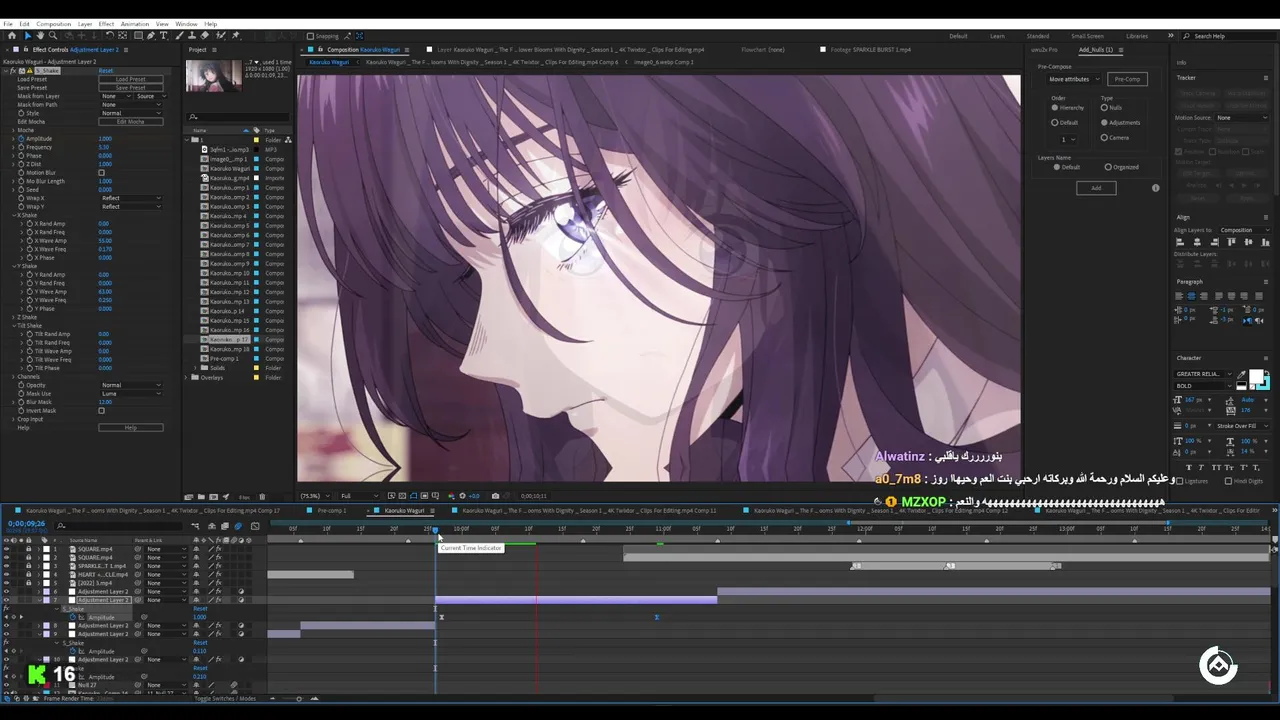Click the Search Help magnifier icon
Screen dimensions: 1280x720
1187,36
